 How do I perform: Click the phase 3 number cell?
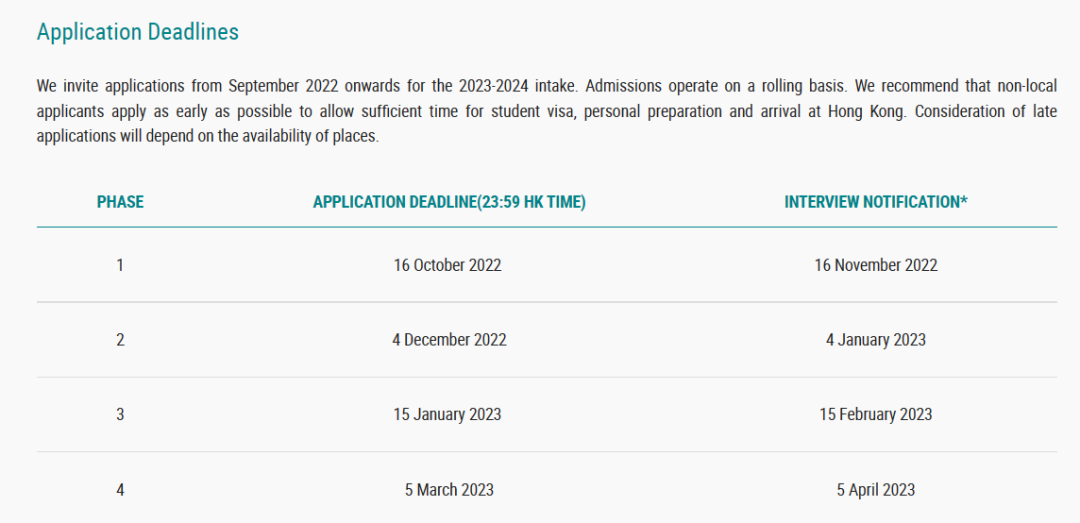coord(120,414)
